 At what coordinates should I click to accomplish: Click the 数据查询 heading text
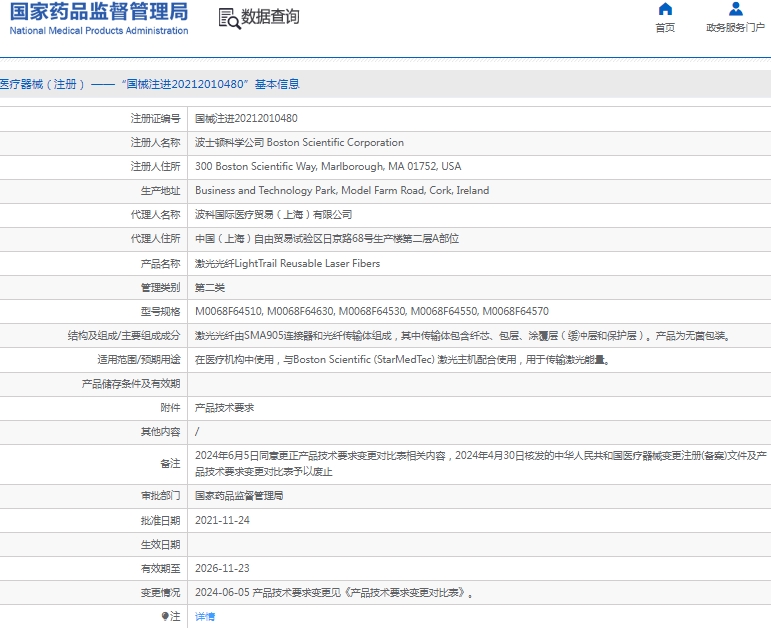(270, 17)
